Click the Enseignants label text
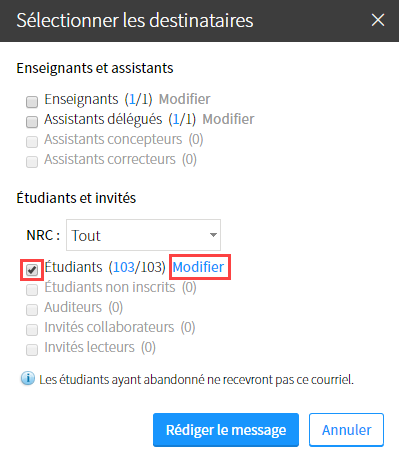Image resolution: width=399 pixels, height=455 pixels. [x=81, y=99]
